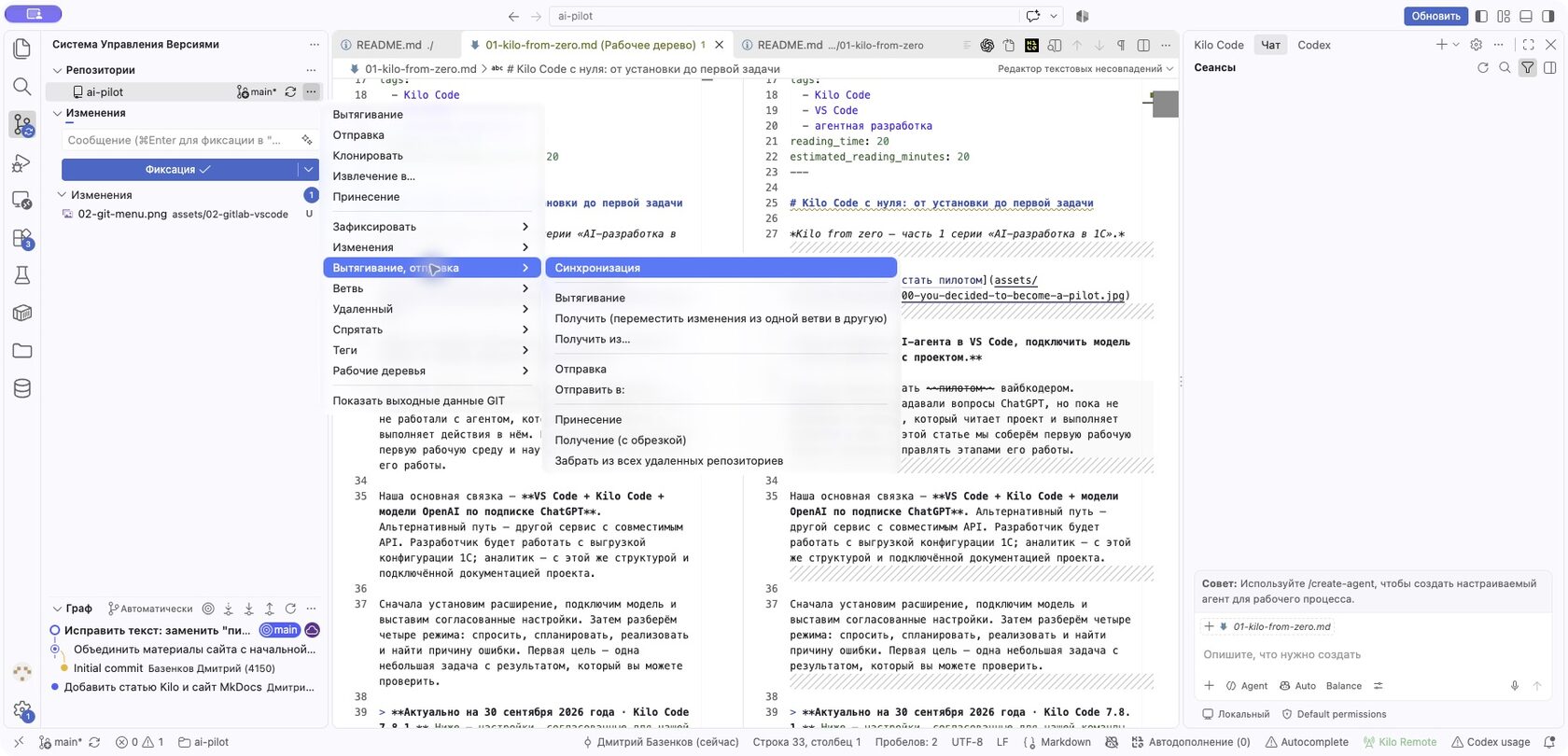Click the ChatGPT icon in editor toolbar

point(987,45)
